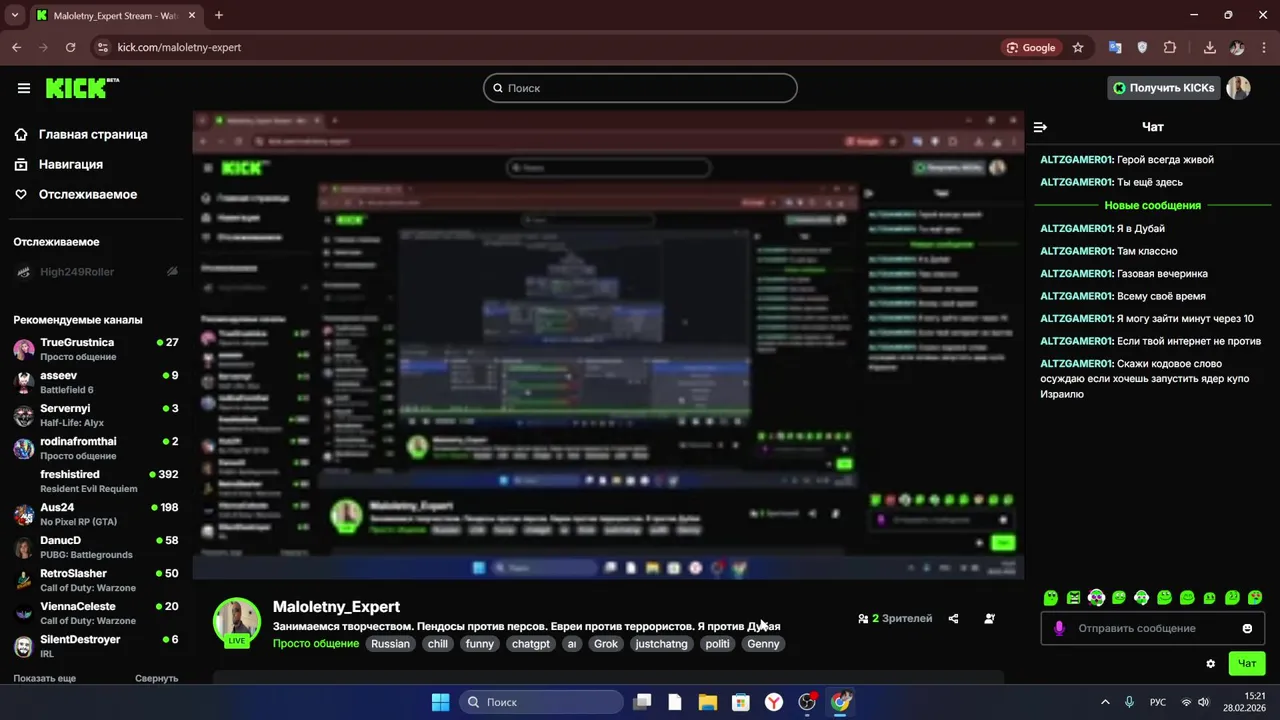This screenshot has width=1280, height=720.
Task: Send message with green Чат button
Action: tap(1247, 663)
